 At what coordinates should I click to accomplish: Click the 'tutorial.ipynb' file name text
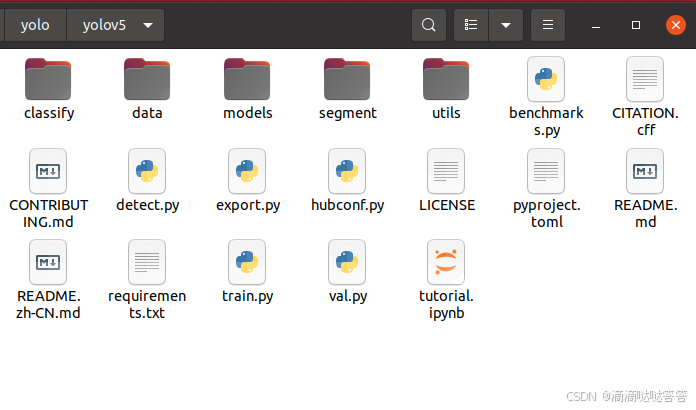446,304
